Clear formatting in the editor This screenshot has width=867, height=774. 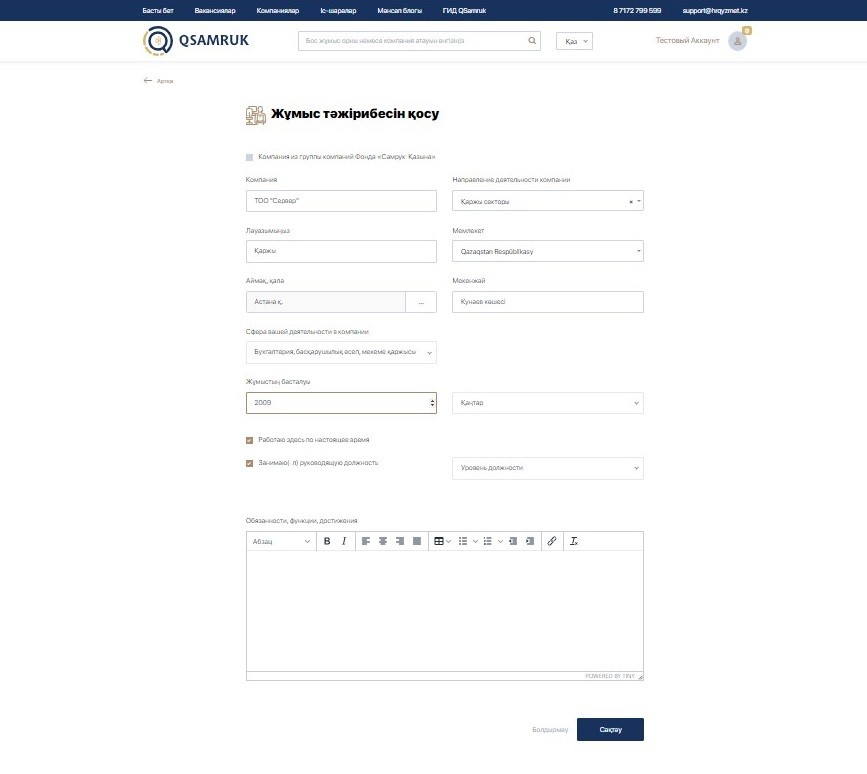click(574, 541)
